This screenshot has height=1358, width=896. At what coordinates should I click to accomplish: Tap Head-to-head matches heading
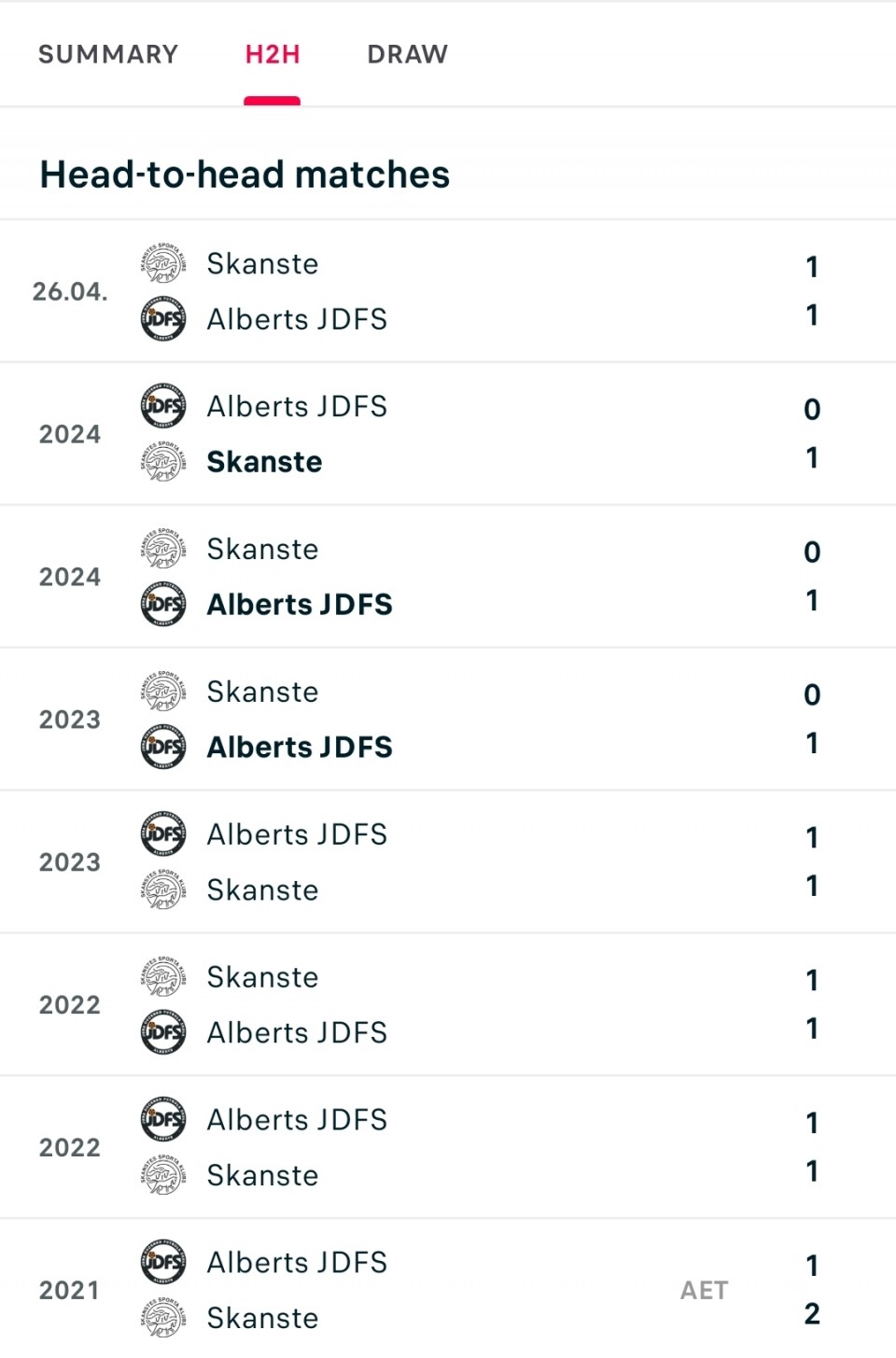pyautogui.click(x=245, y=175)
